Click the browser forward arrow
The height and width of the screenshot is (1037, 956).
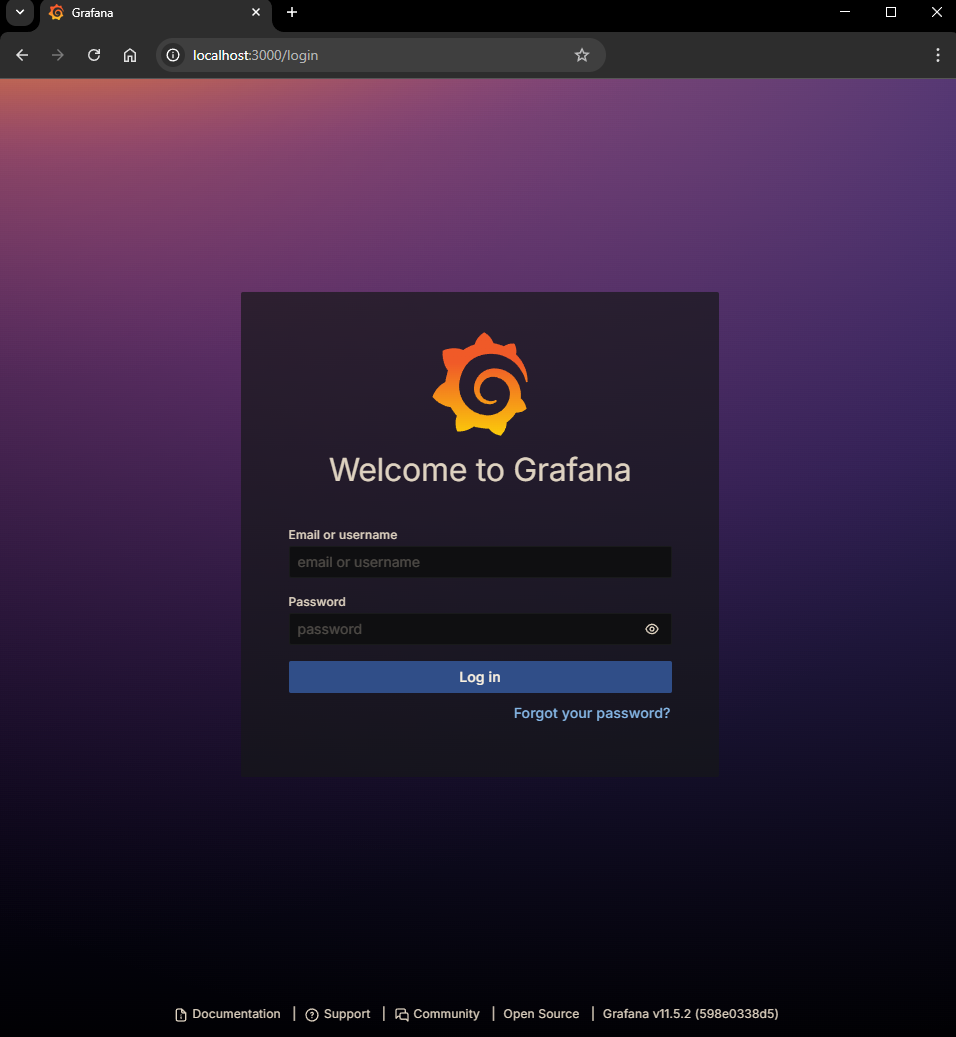click(58, 55)
